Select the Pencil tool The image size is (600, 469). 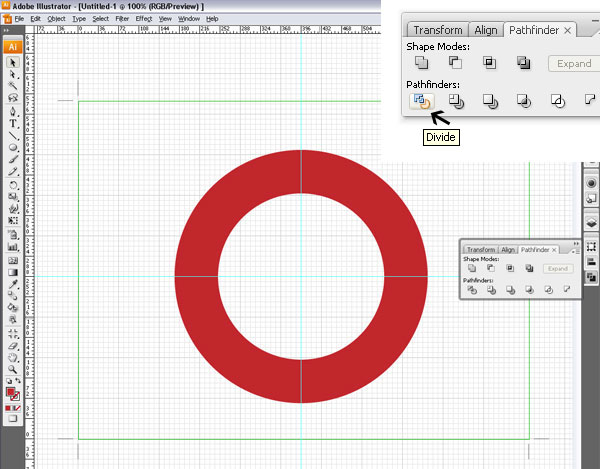click(x=13, y=171)
